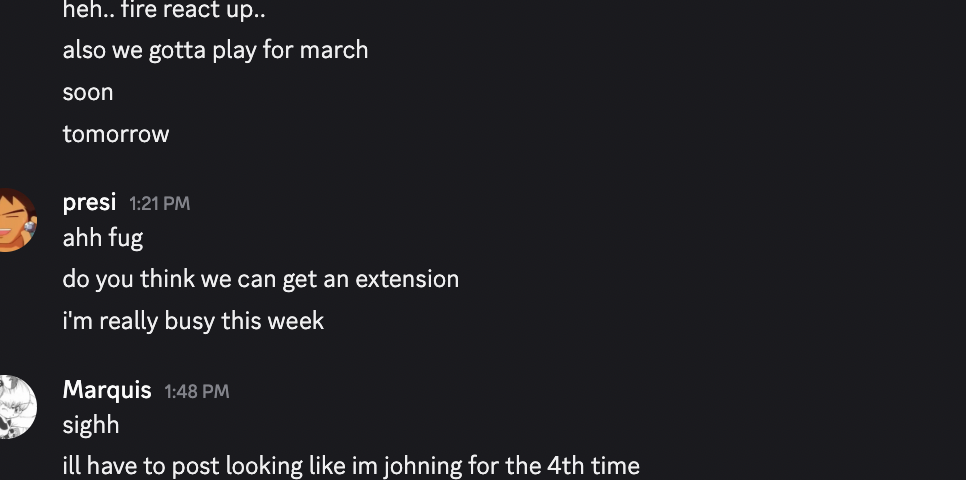Click the Marquis username
Viewport: 966px width, 480px height.
point(107,389)
